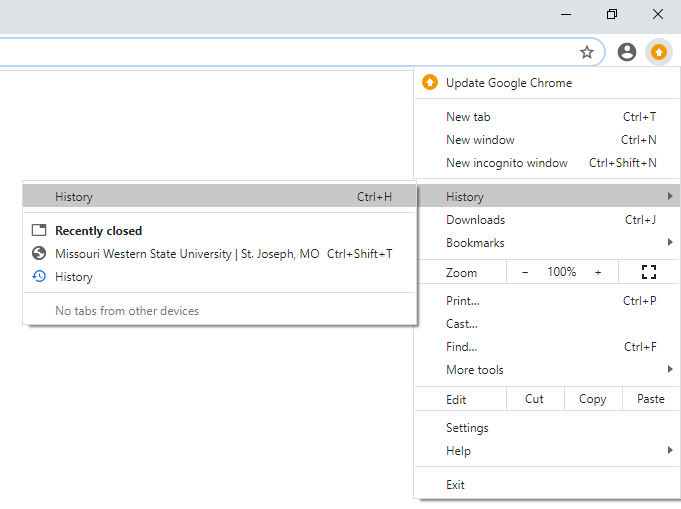
Task: Open Downloads from the menu
Action: coord(476,220)
